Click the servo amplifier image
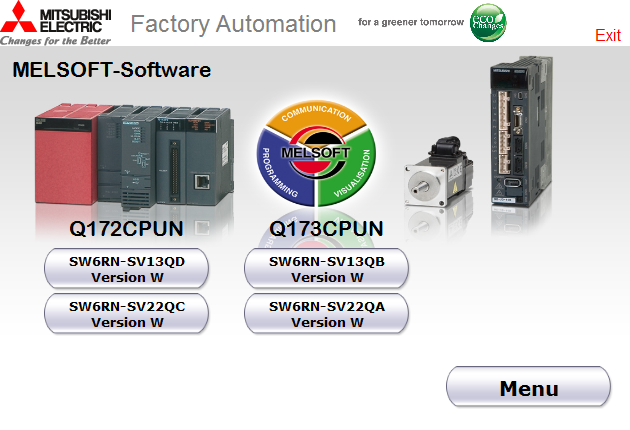Image resolution: width=630 pixels, height=430 pixels. [x=521, y=133]
